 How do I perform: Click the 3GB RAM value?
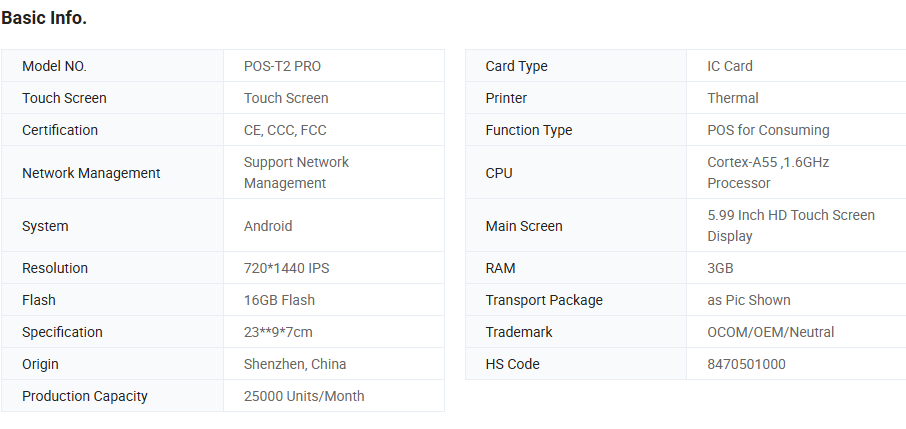(720, 268)
